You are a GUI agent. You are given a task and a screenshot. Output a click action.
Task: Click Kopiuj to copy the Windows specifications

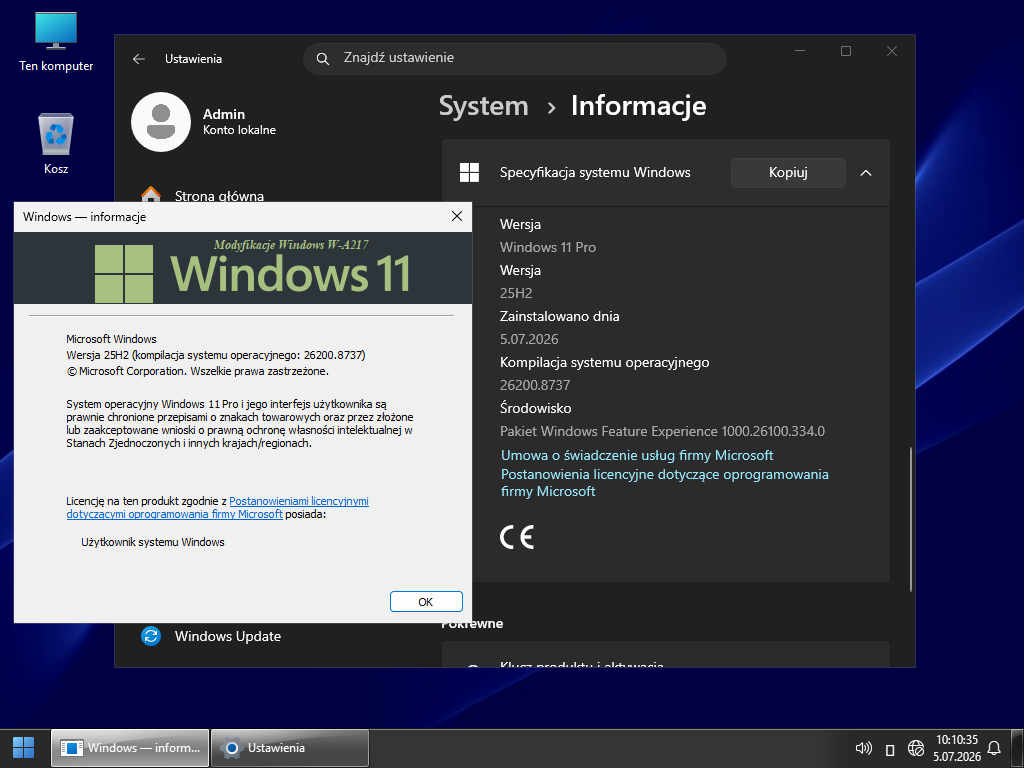pyautogui.click(x=788, y=172)
